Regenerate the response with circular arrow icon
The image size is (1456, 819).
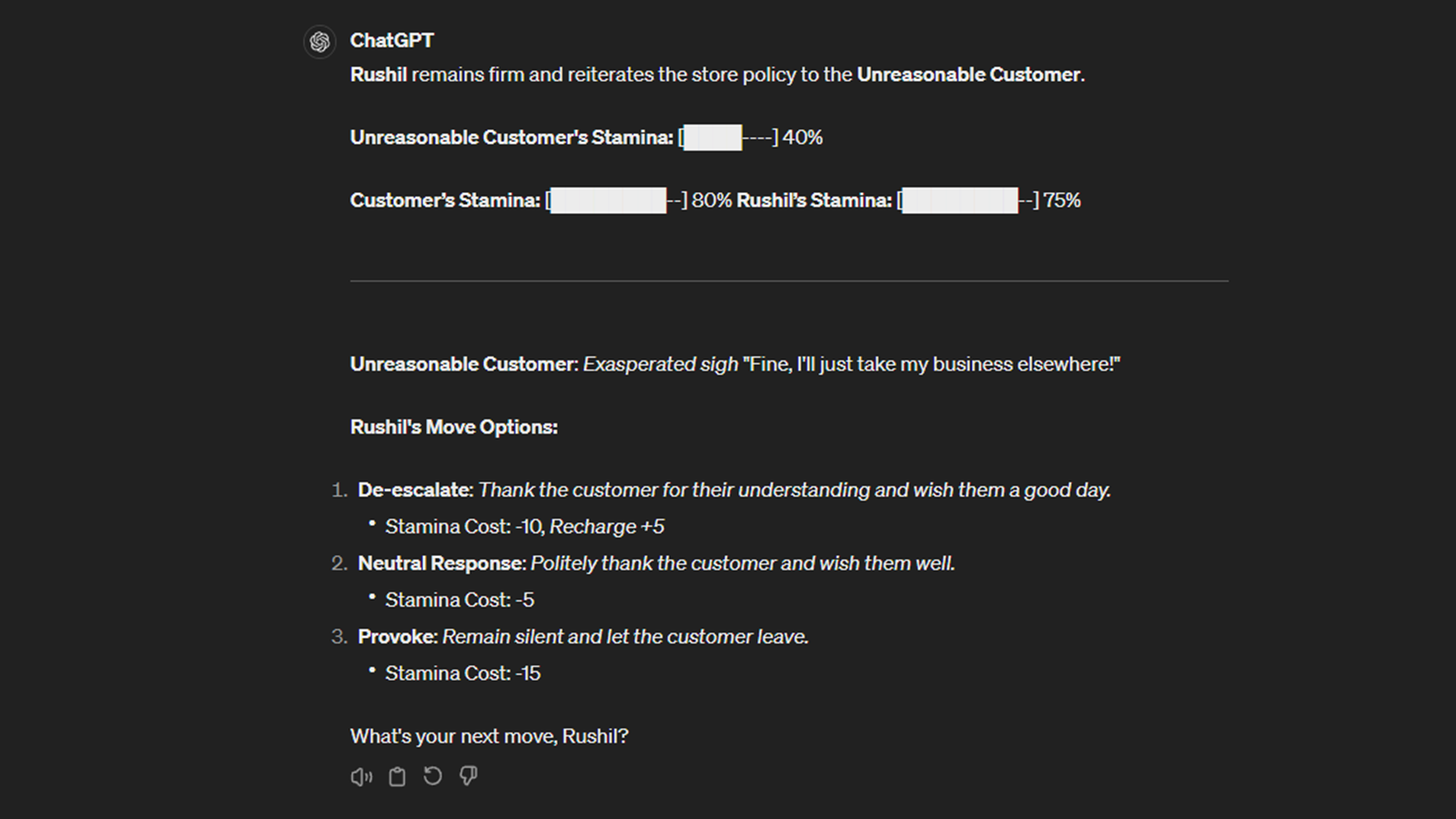(432, 776)
